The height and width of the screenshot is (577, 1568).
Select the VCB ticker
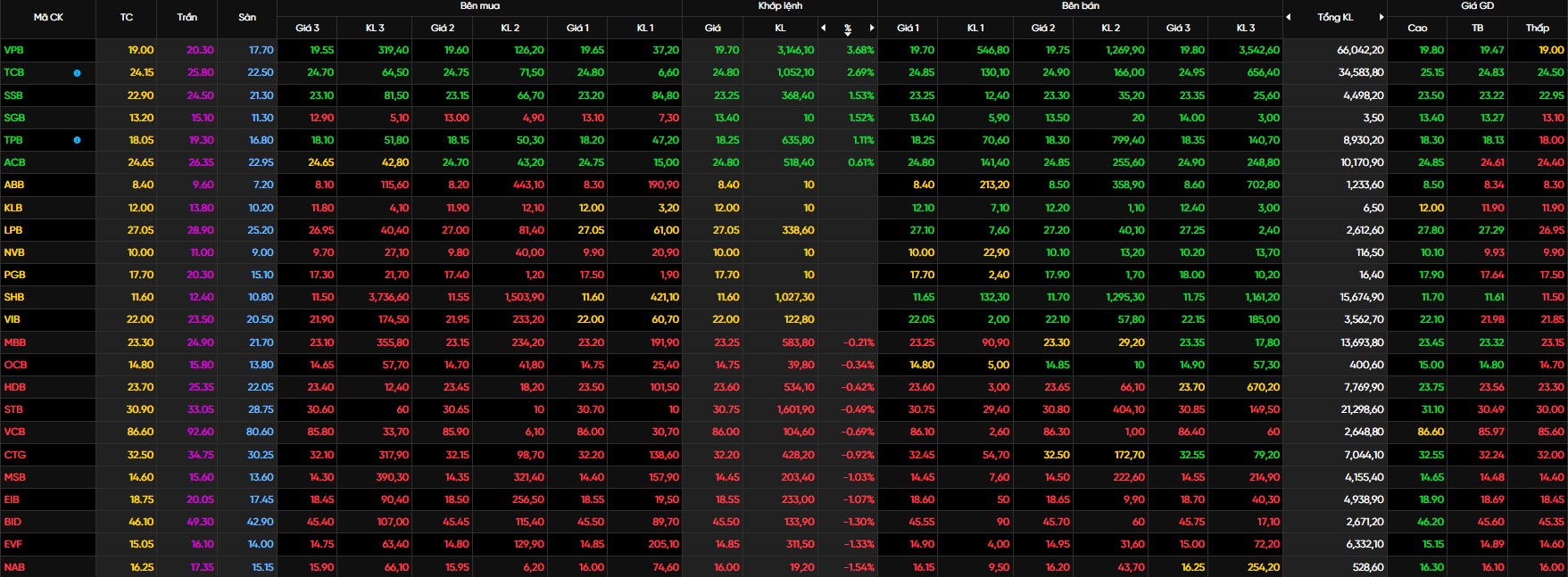coord(14,432)
